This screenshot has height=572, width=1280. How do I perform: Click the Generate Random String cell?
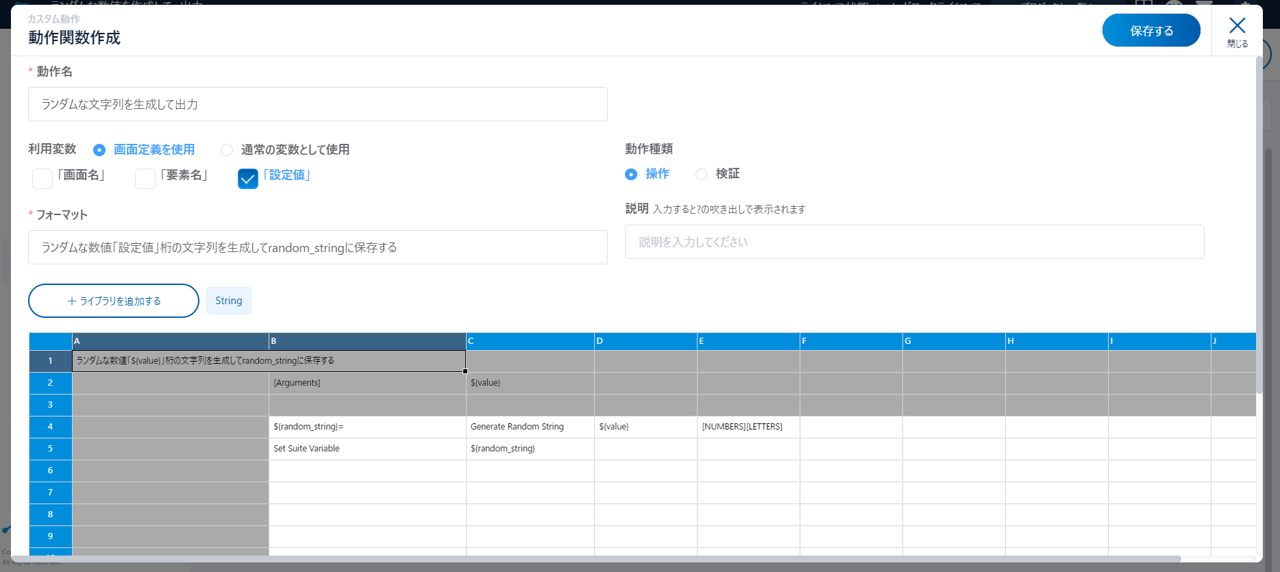click(x=530, y=427)
